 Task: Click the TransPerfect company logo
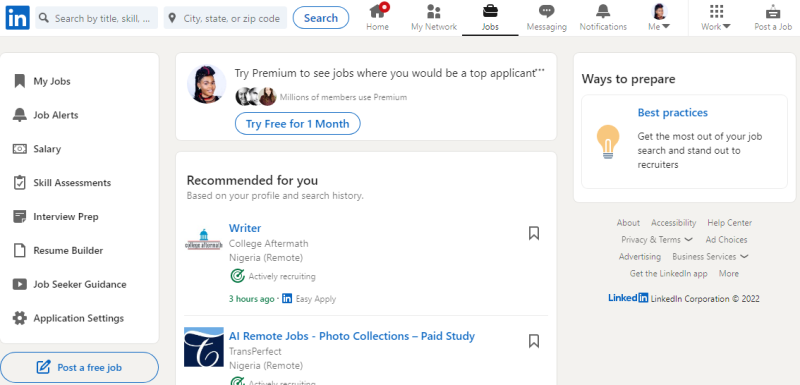(204, 347)
